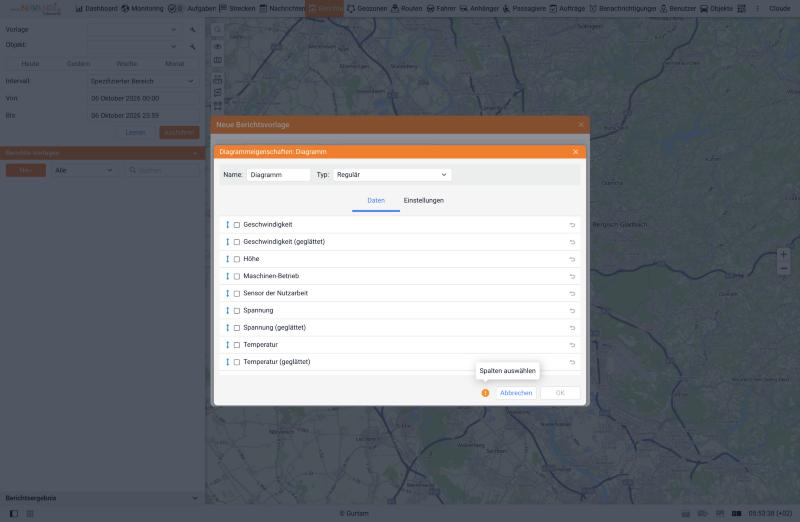Enable the Maschinen-Betrieb checkbox
800x522 pixels.
tap(237, 276)
